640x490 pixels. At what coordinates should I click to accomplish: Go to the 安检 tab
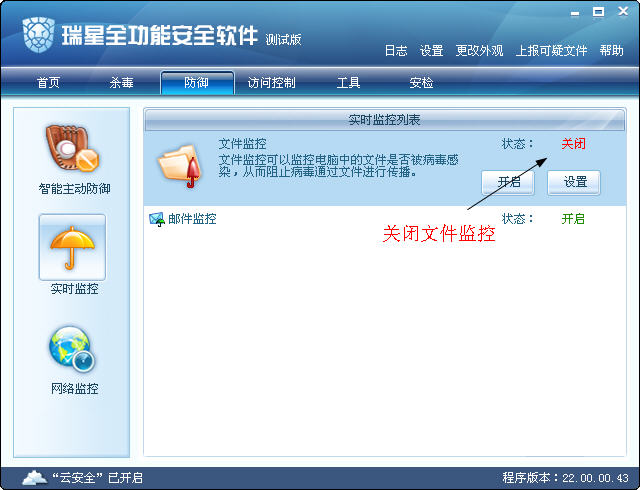tap(421, 83)
